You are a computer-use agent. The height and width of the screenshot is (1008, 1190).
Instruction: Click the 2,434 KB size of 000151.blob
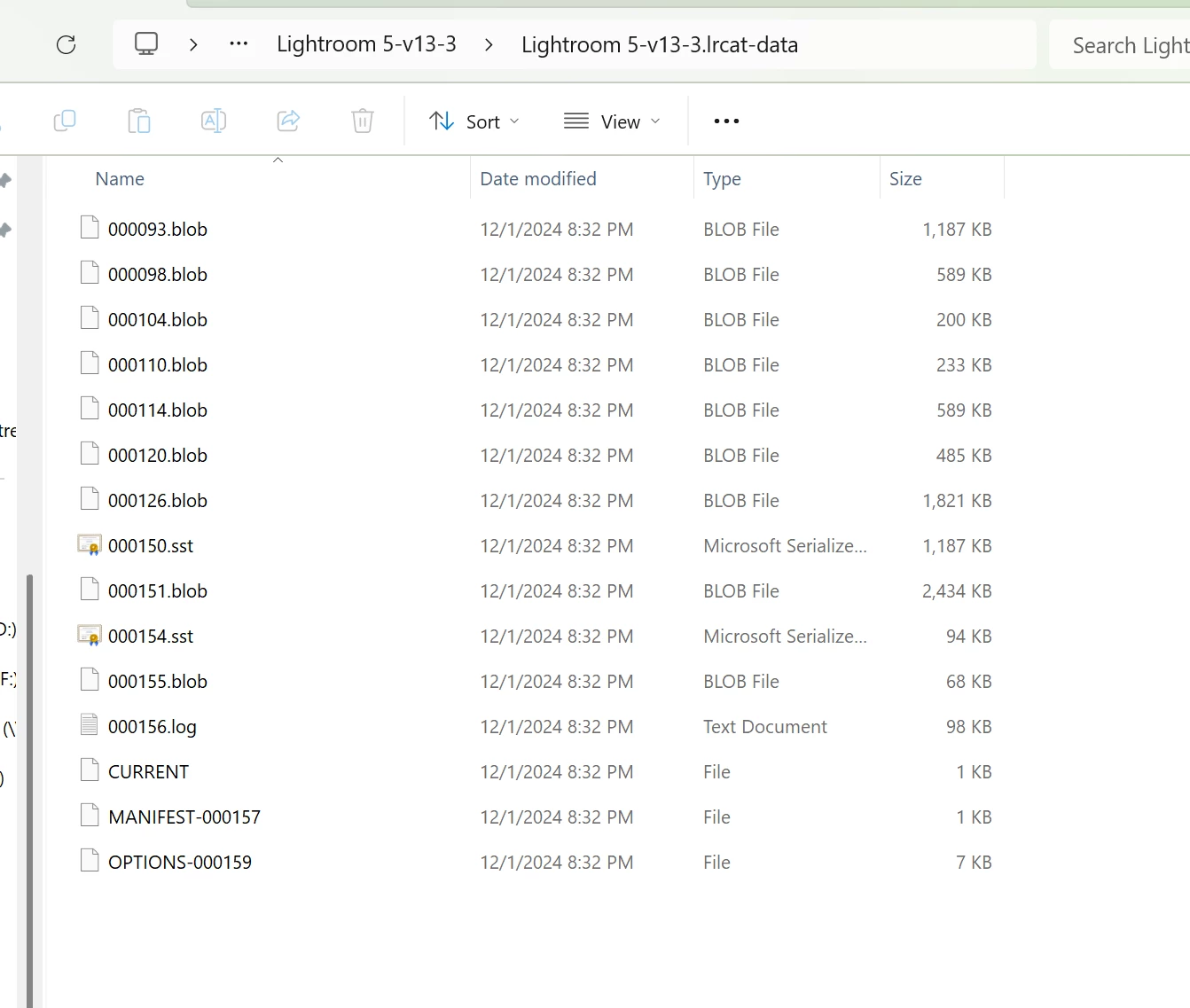pos(957,591)
